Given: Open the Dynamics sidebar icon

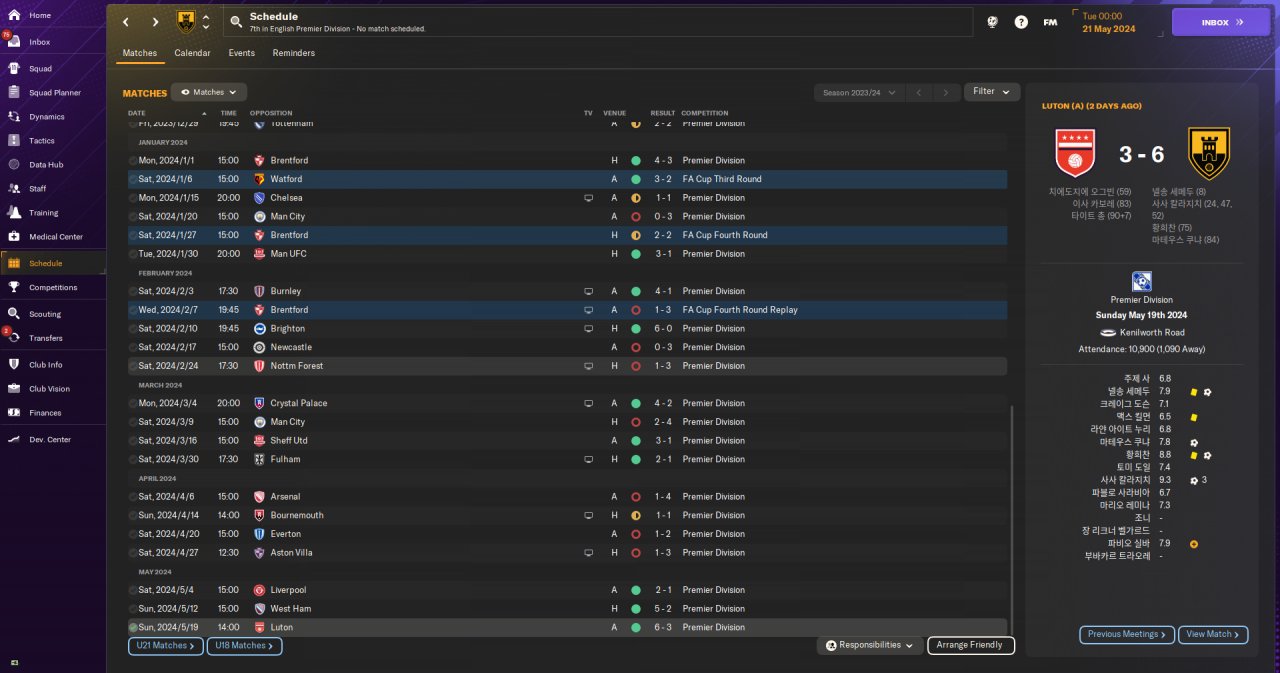Looking at the screenshot, I should (x=14, y=117).
